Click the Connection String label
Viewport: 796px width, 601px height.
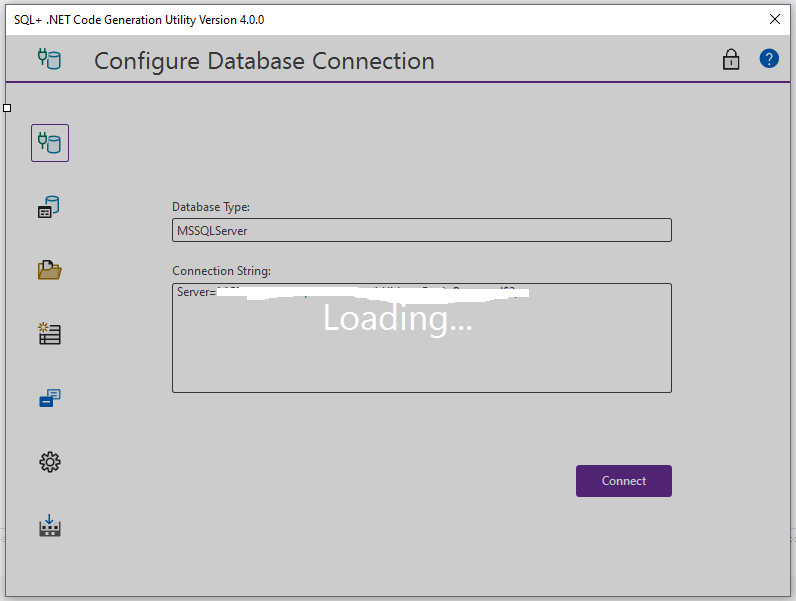coord(221,271)
